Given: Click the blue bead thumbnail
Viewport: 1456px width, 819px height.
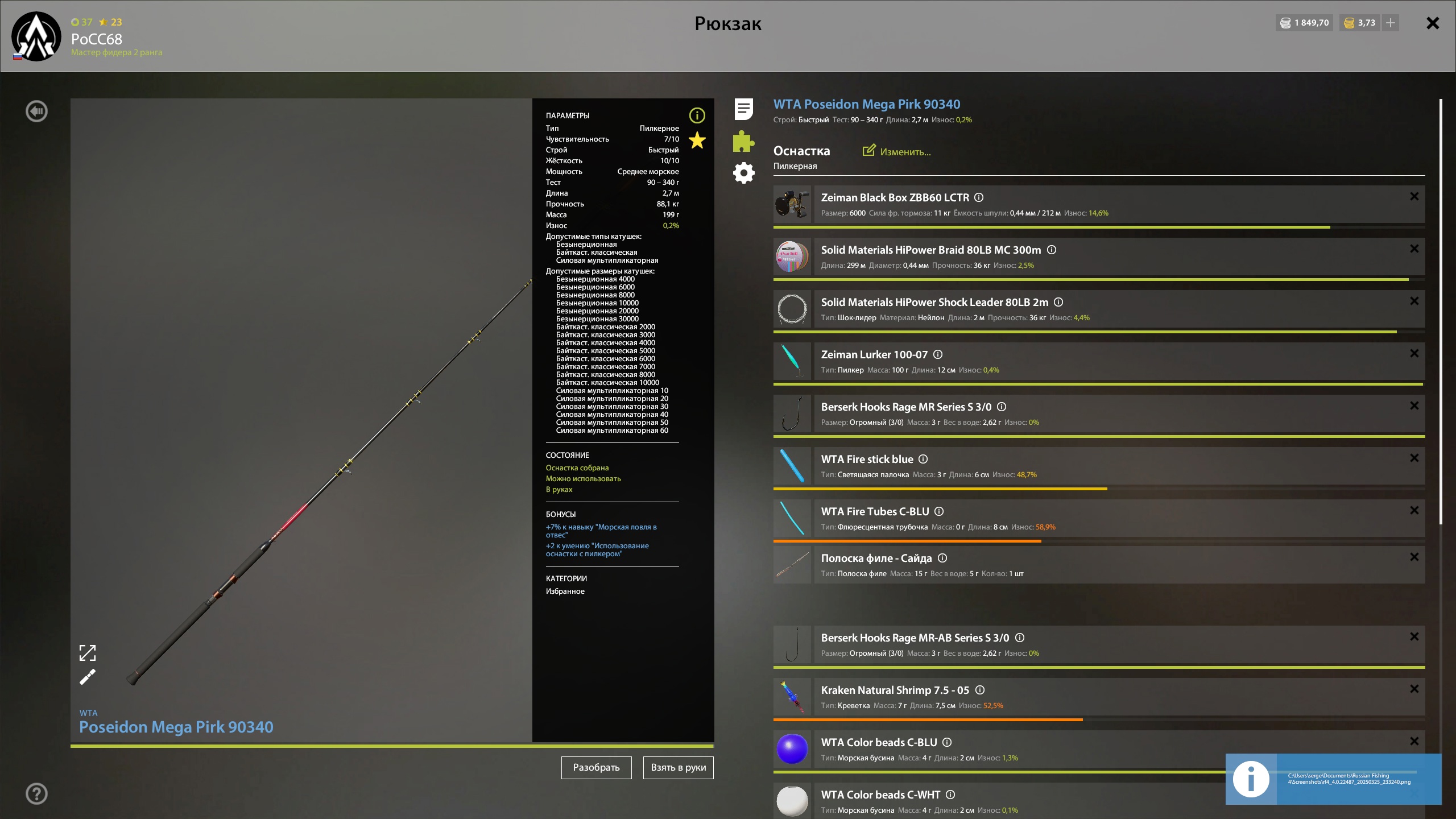Looking at the screenshot, I should pyautogui.click(x=792, y=749).
